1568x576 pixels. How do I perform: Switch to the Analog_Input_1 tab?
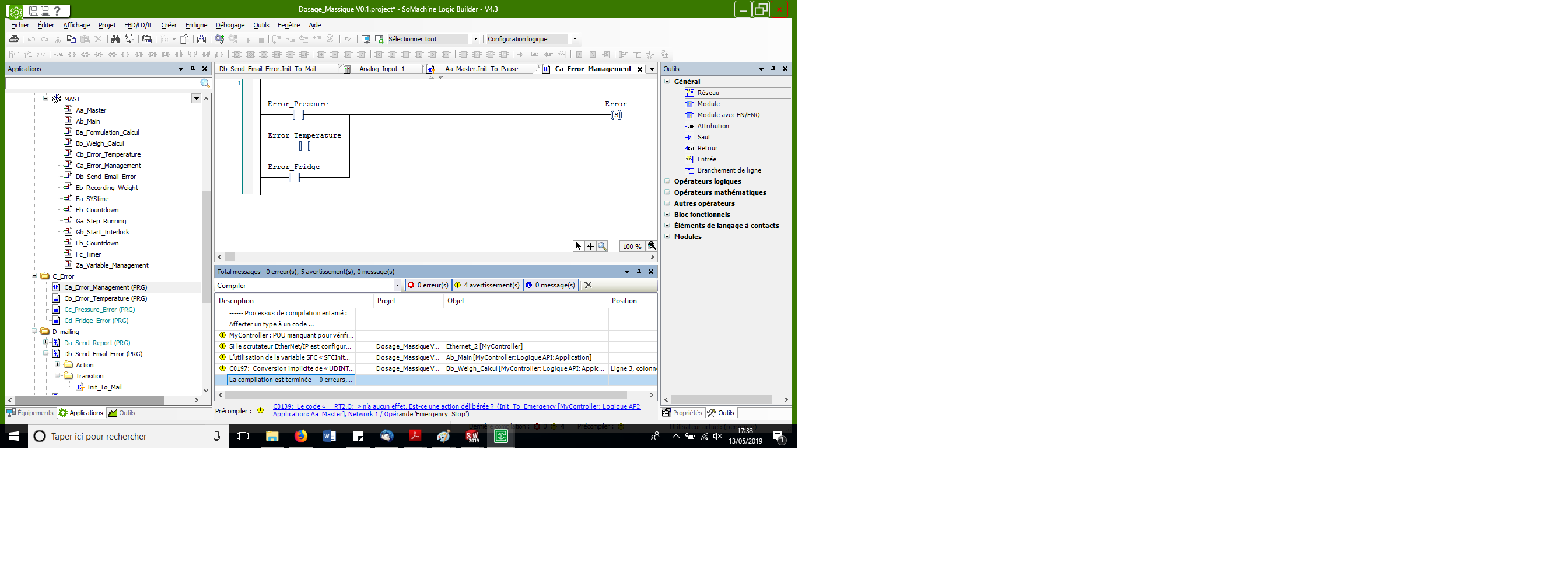381,69
